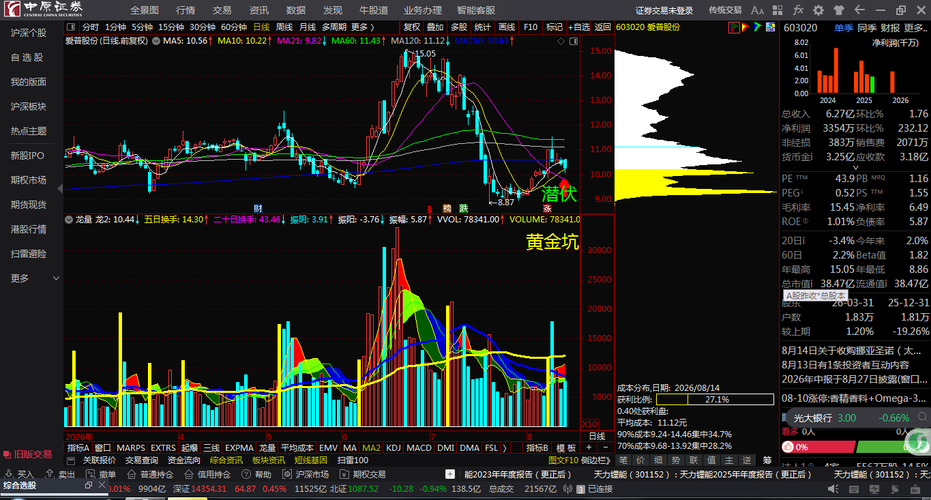Select 同季 financial tab
The image size is (931, 500).
(x=866, y=28)
